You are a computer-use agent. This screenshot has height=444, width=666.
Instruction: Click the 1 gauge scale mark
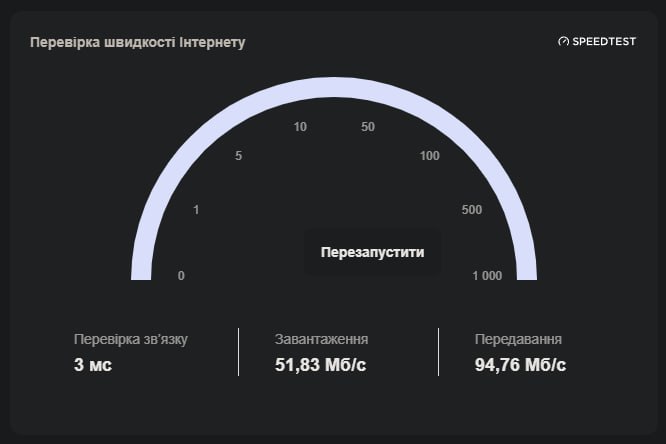[196, 210]
